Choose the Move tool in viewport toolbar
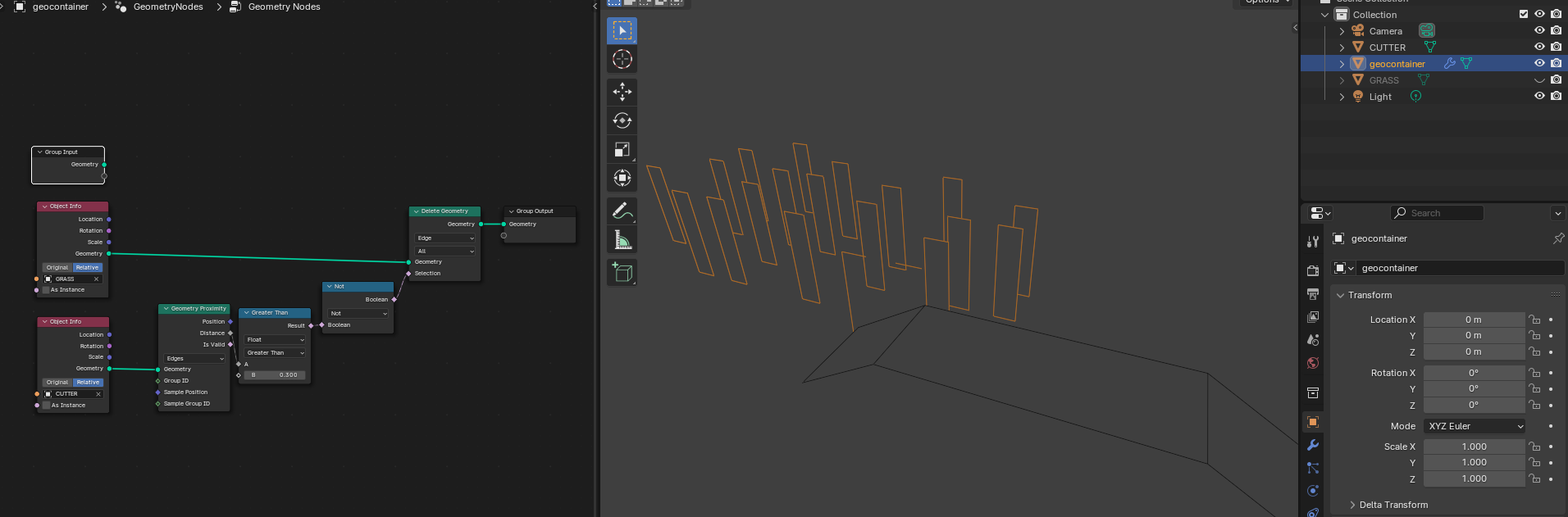1568x517 pixels. pos(622,92)
